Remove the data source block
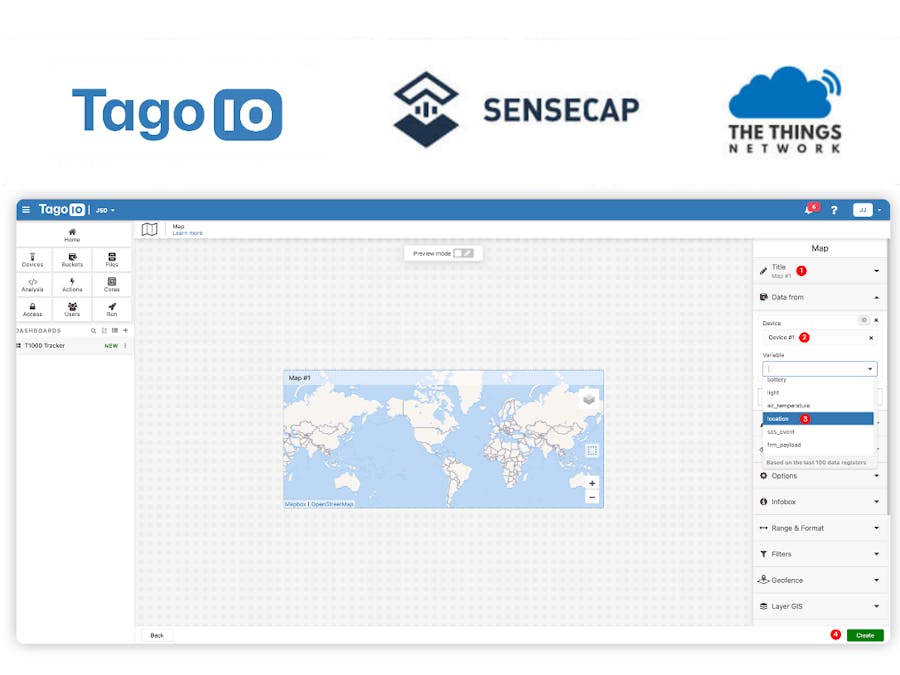 click(x=876, y=320)
